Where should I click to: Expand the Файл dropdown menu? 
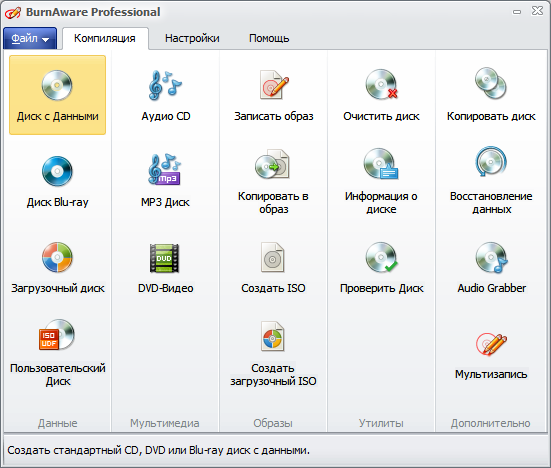(30, 38)
